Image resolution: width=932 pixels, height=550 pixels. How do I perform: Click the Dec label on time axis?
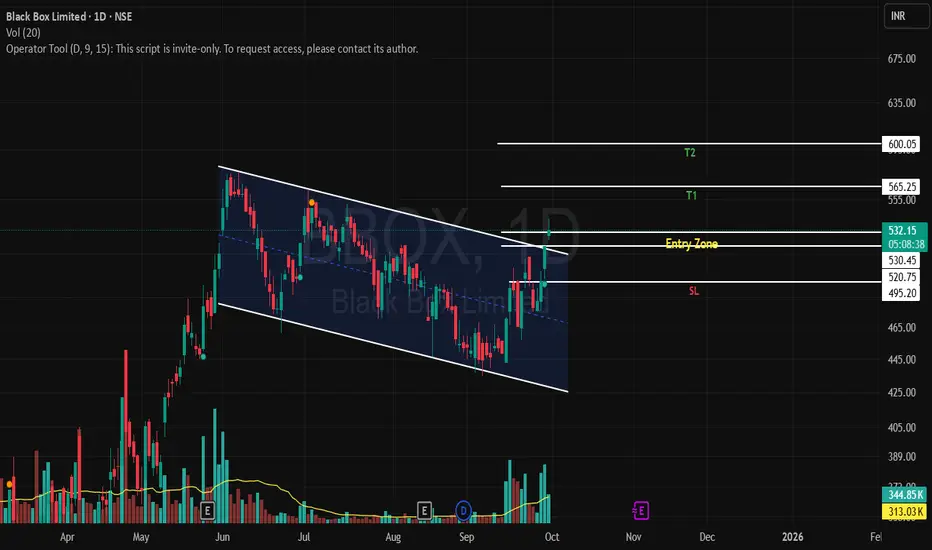coord(707,537)
